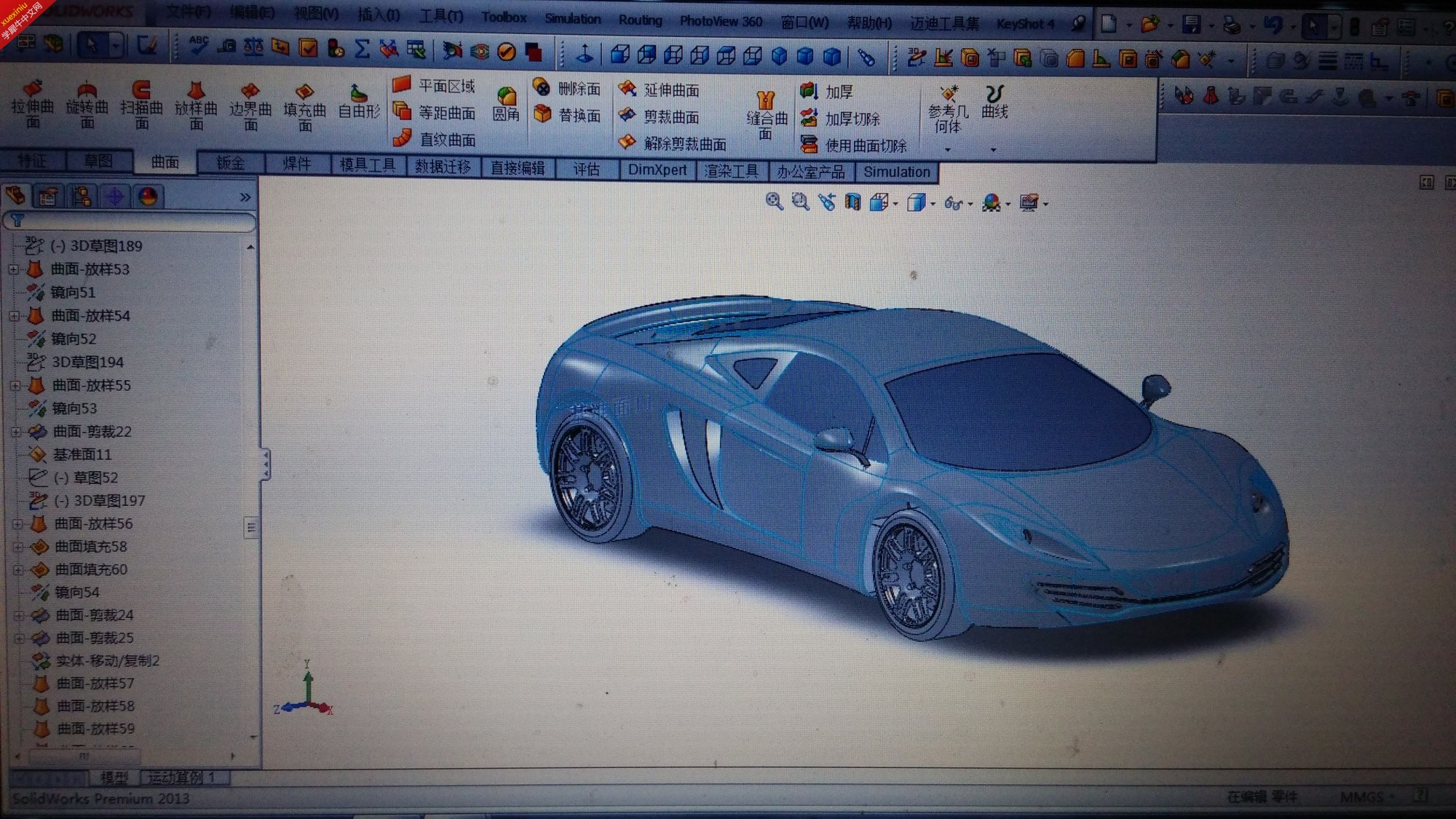
Task: Open the 工具(T) tools menu
Action: pyautogui.click(x=441, y=15)
